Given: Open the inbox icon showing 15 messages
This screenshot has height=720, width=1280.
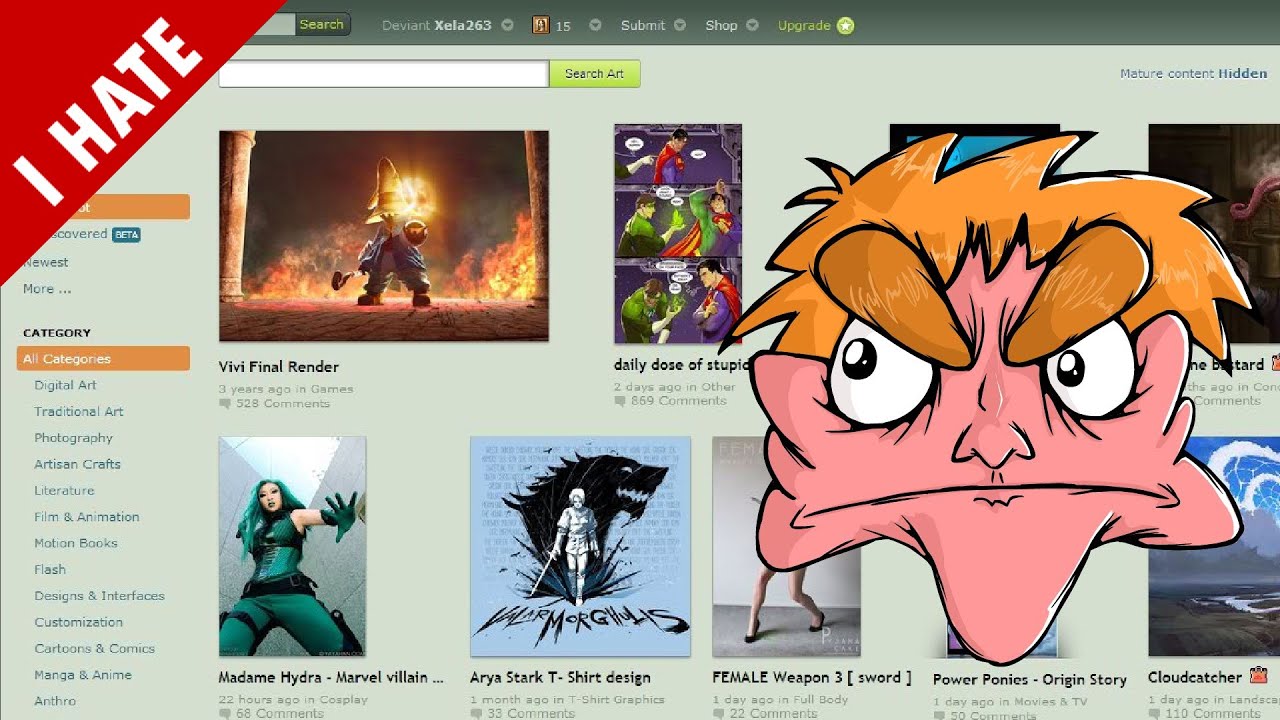Looking at the screenshot, I should coord(541,25).
